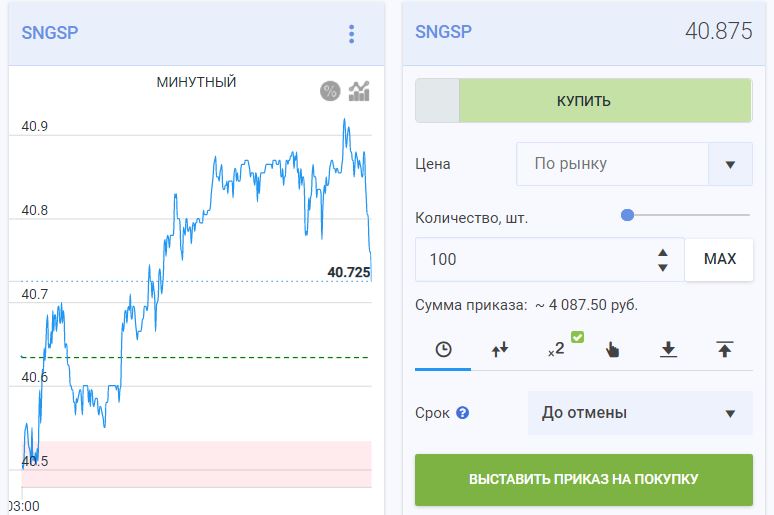Viewport: 774px width, 515px height.
Task: Click the MAX quantity button
Action: click(x=719, y=259)
